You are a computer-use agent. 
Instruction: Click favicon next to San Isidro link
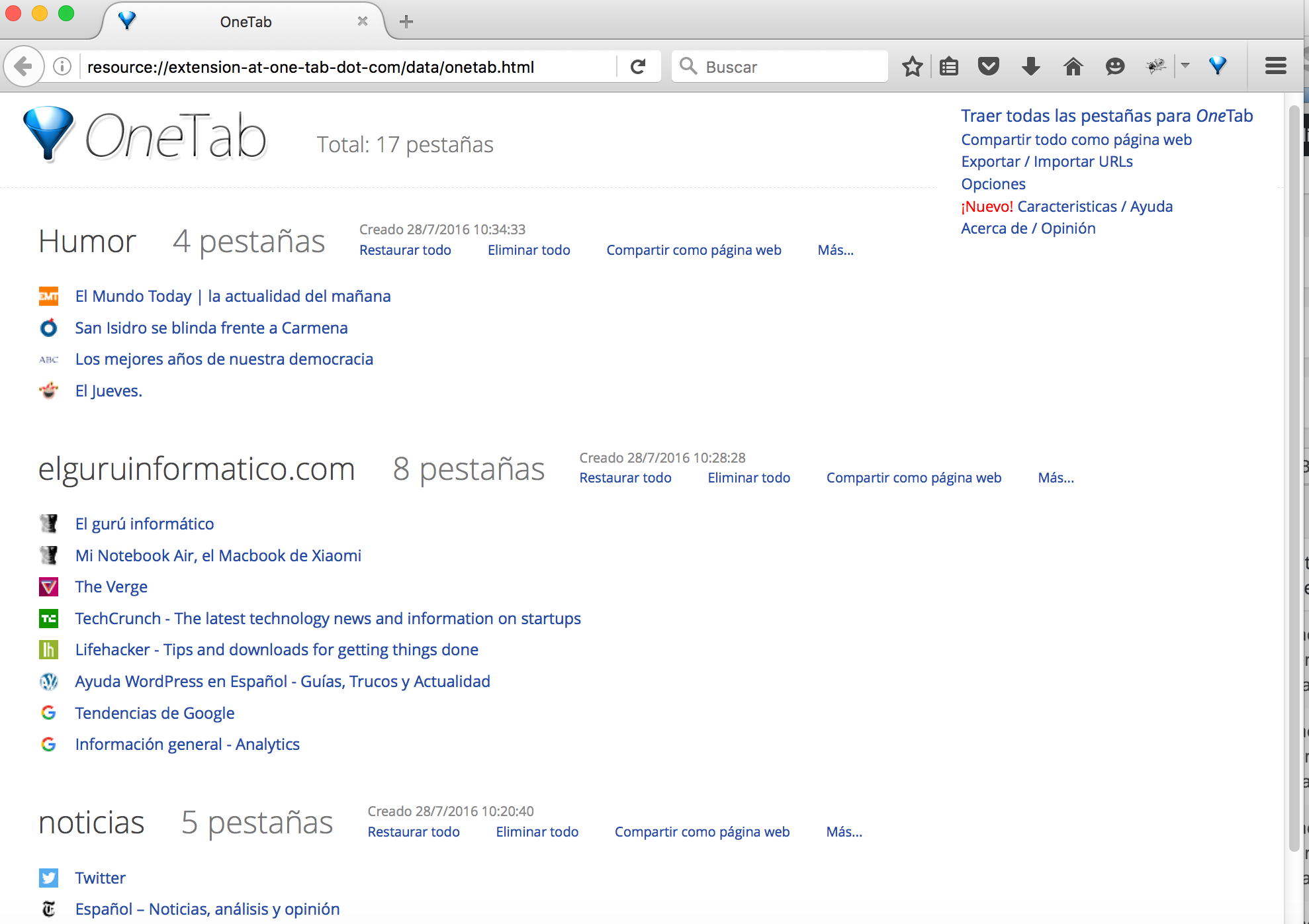pyautogui.click(x=48, y=328)
